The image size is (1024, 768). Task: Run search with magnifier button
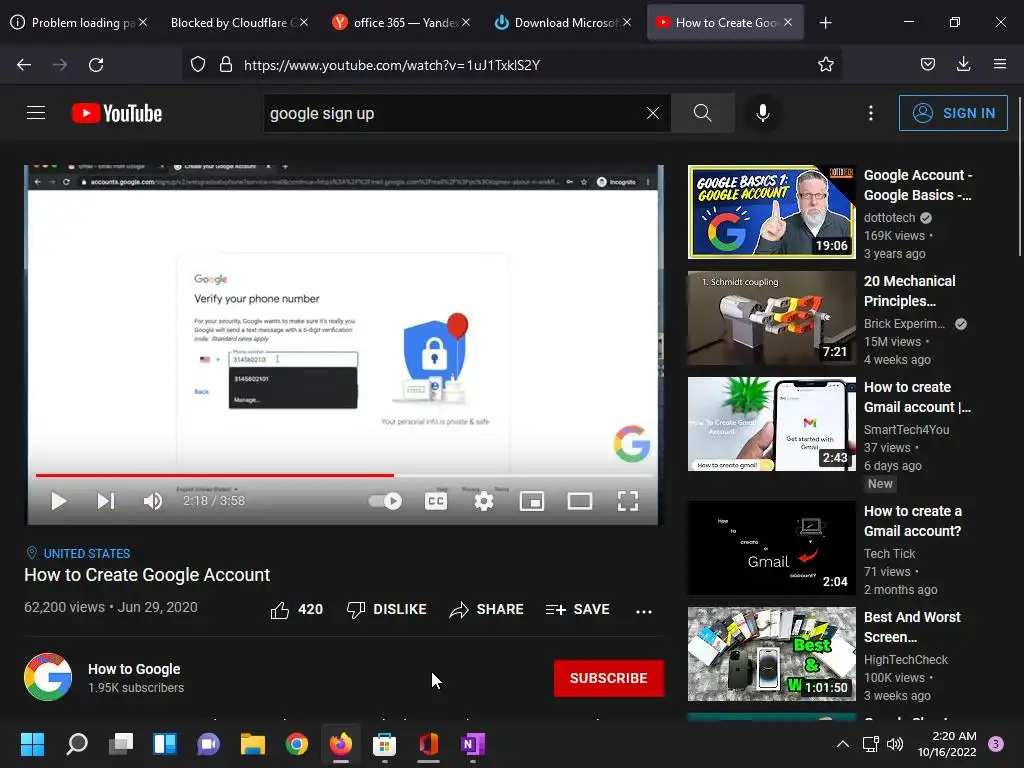703,113
